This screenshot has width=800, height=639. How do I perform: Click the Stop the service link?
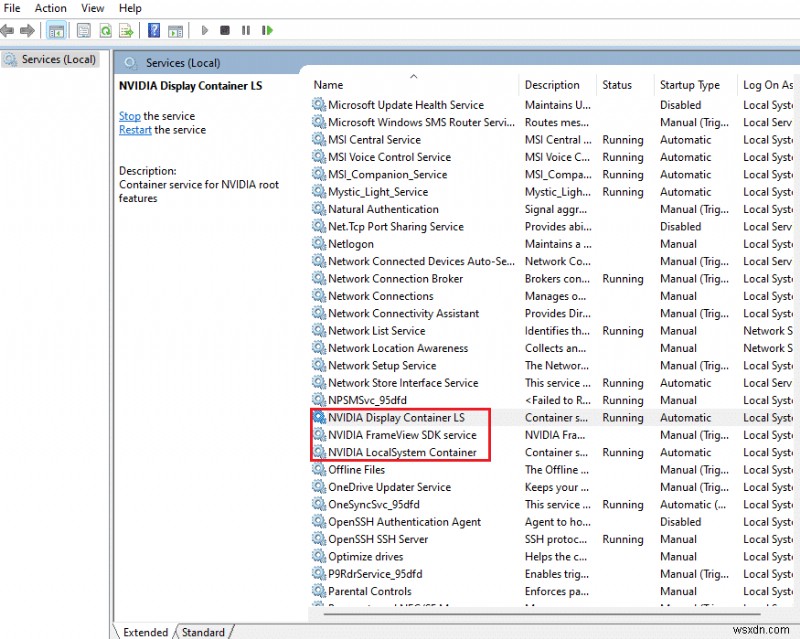click(130, 116)
